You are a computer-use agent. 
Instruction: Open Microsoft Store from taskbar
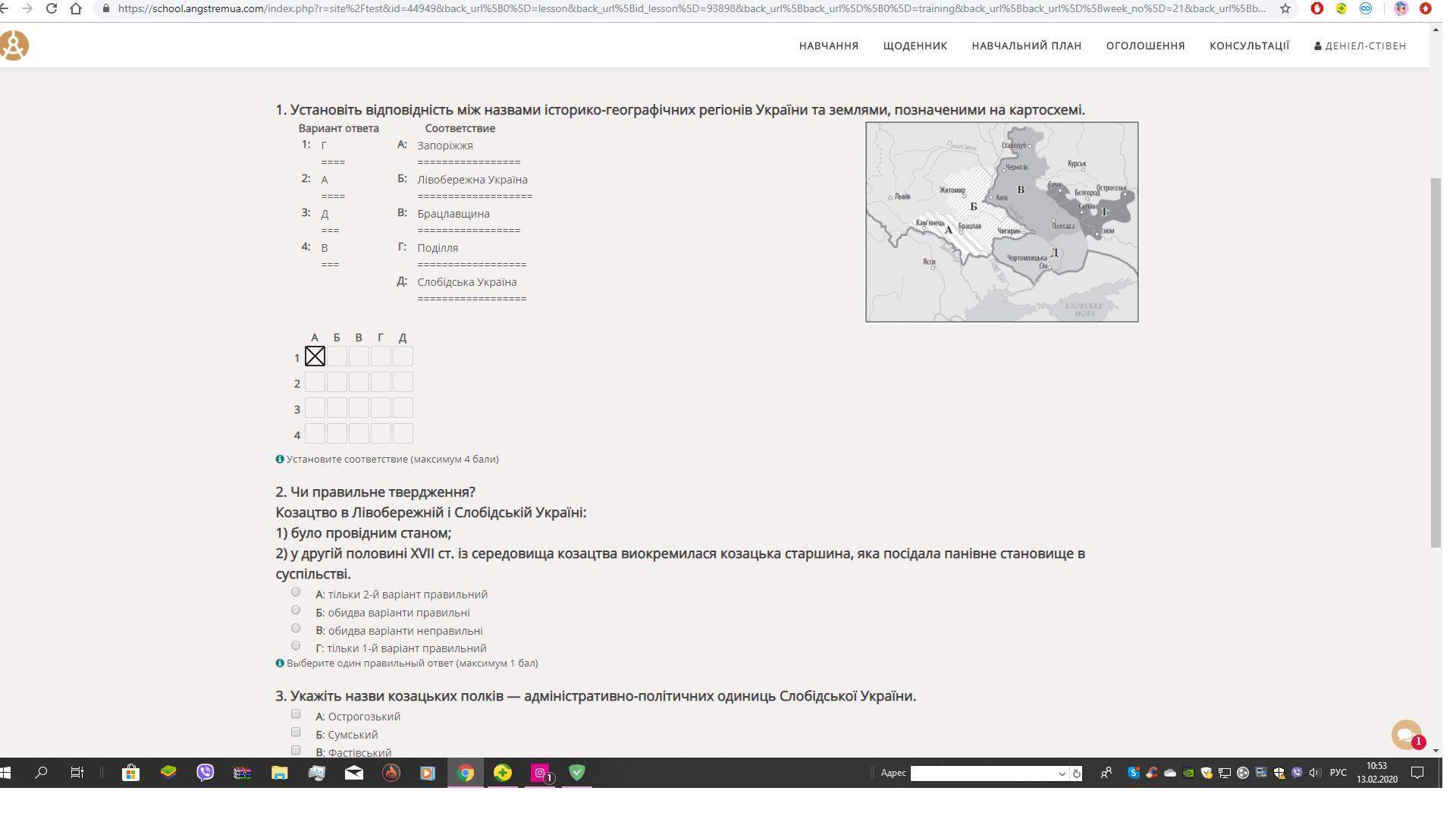[131, 773]
